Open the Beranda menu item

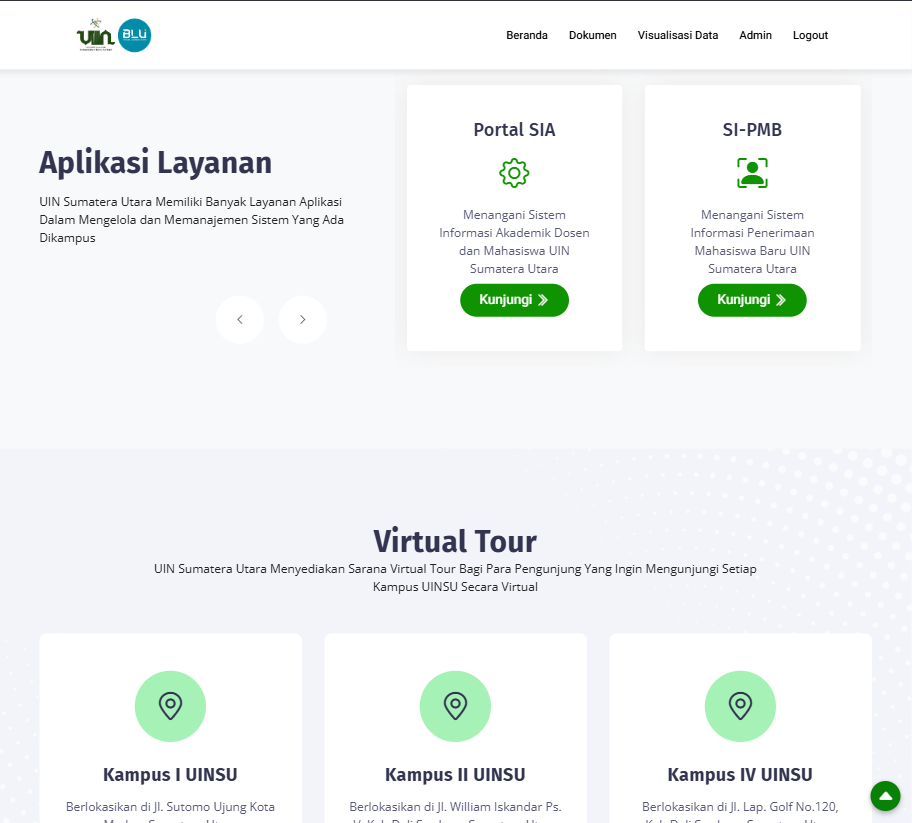point(526,35)
